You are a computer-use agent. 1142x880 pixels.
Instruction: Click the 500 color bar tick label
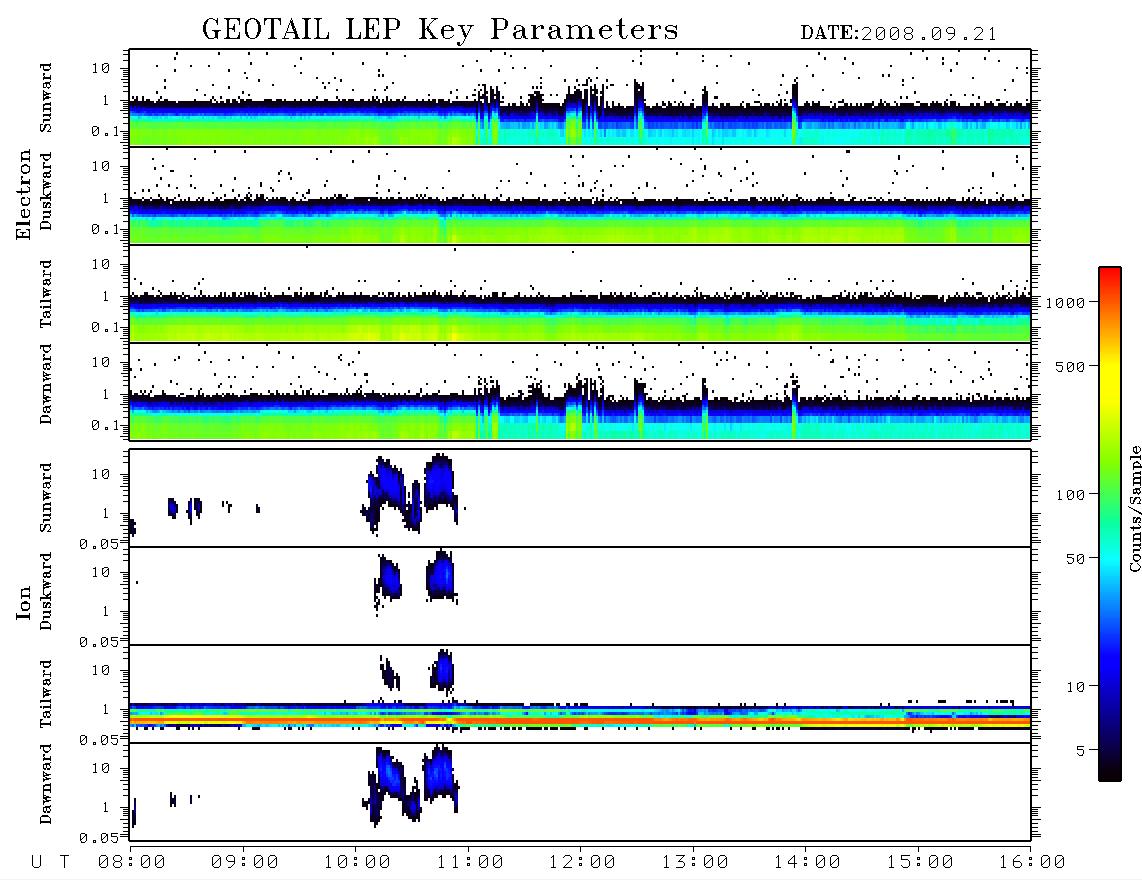click(1071, 367)
